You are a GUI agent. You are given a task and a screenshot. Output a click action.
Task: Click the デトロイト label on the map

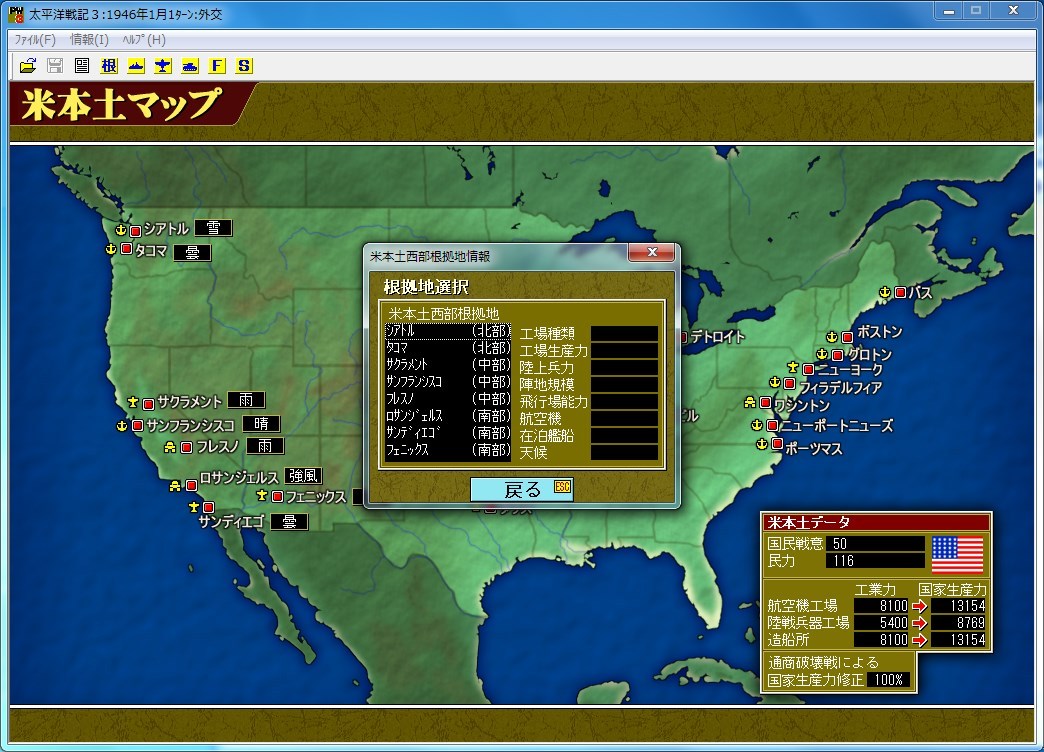[717, 337]
